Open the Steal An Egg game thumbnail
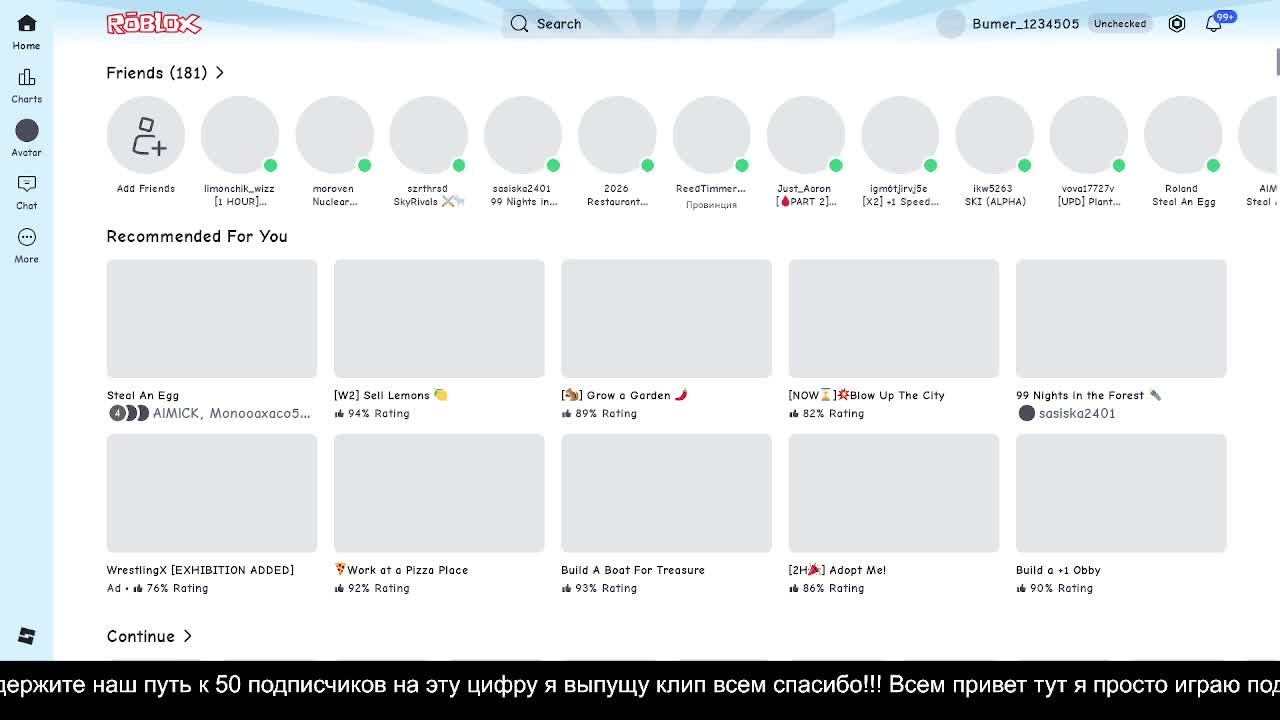Image resolution: width=1280 pixels, height=720 pixels. coord(212,319)
